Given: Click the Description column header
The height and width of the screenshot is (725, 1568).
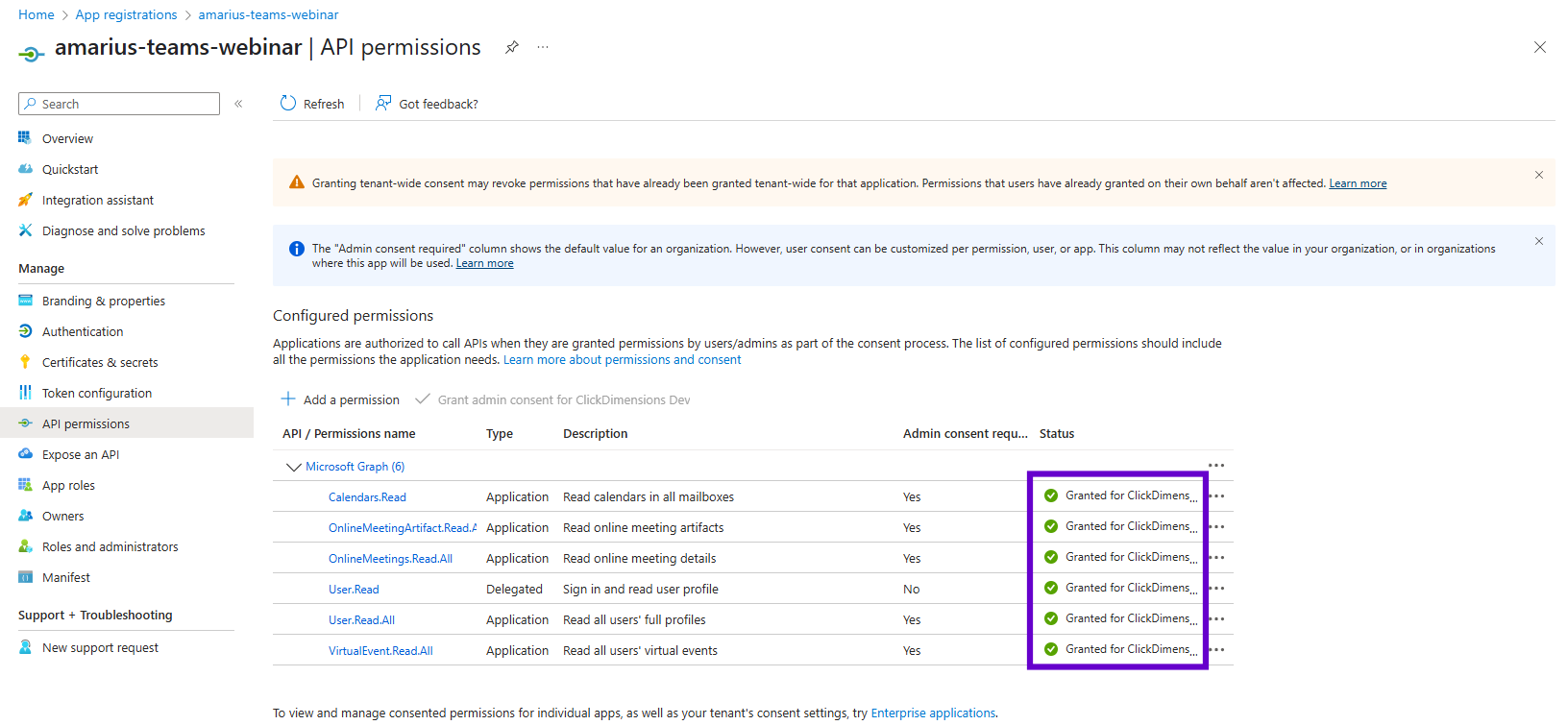Looking at the screenshot, I should (x=596, y=434).
